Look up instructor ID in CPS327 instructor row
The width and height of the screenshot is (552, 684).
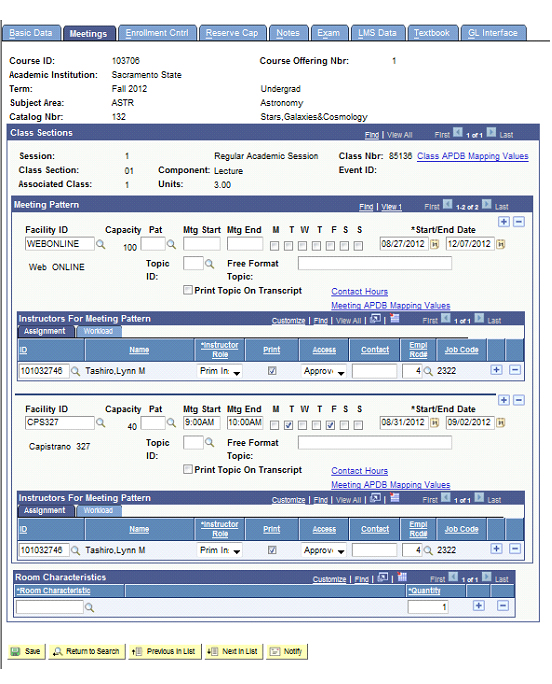pos(75,551)
